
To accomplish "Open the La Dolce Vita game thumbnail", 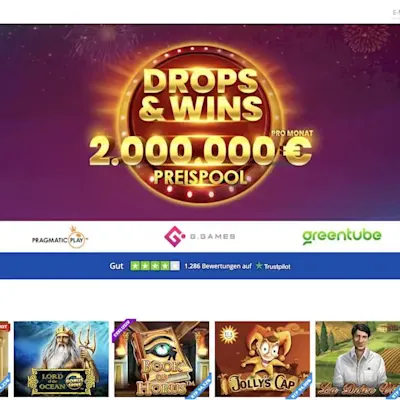I will tap(358, 359).
